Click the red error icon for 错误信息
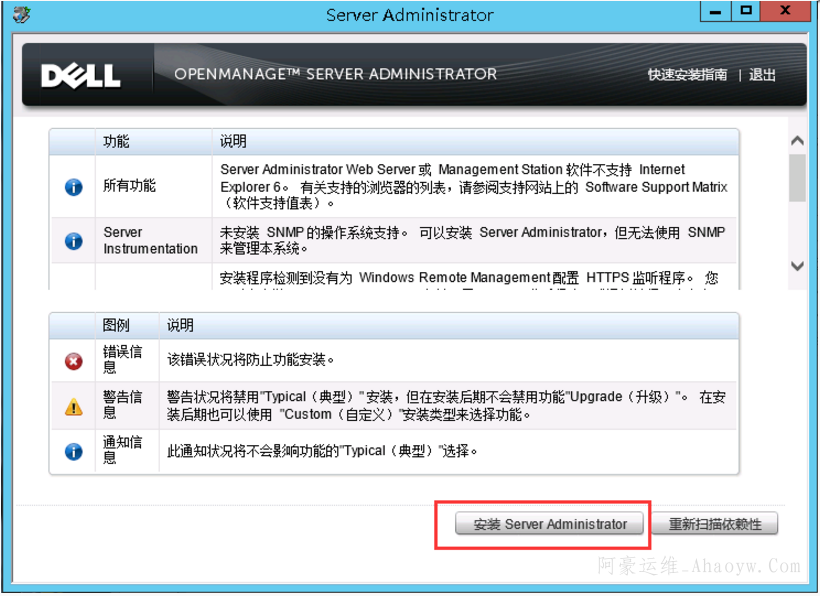The height and width of the screenshot is (596, 820). 74,361
